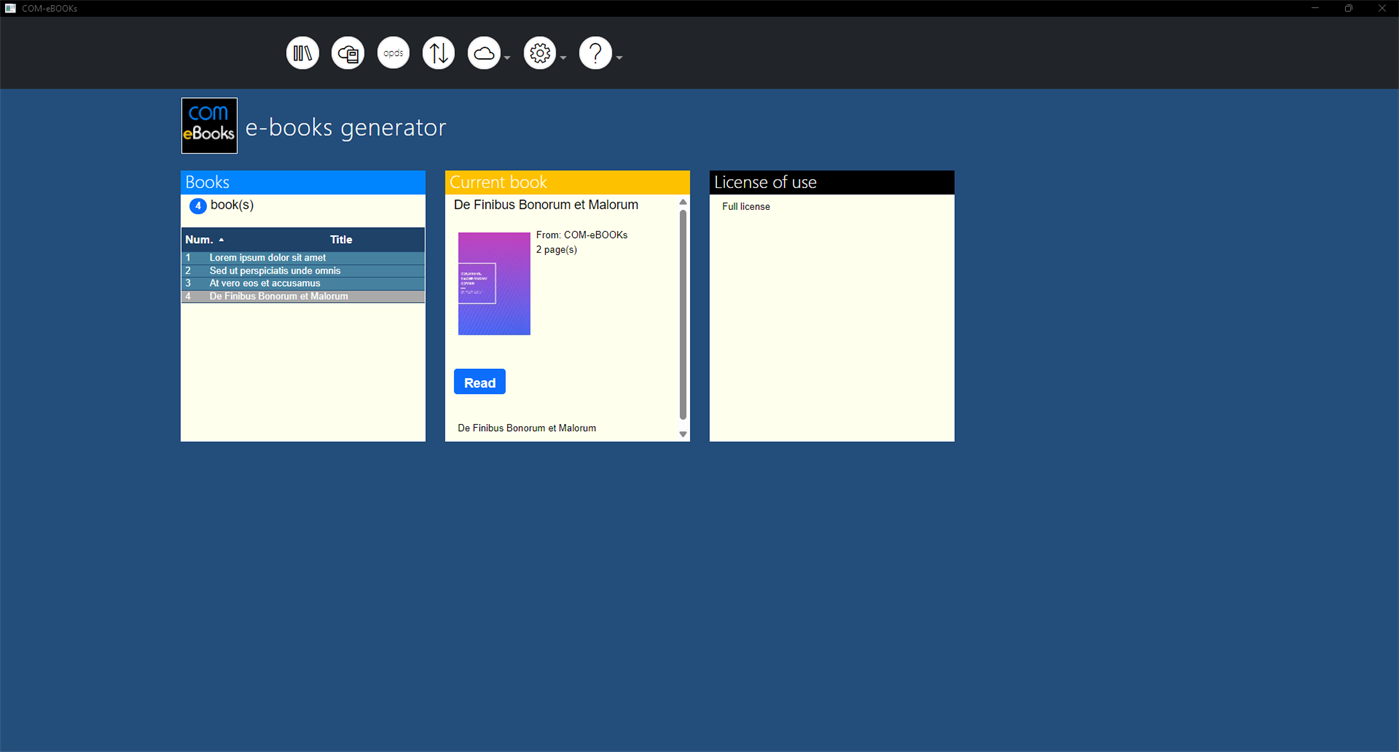Click the e-book cloud generator icon
This screenshot has width=1399, height=752.
(x=347, y=52)
